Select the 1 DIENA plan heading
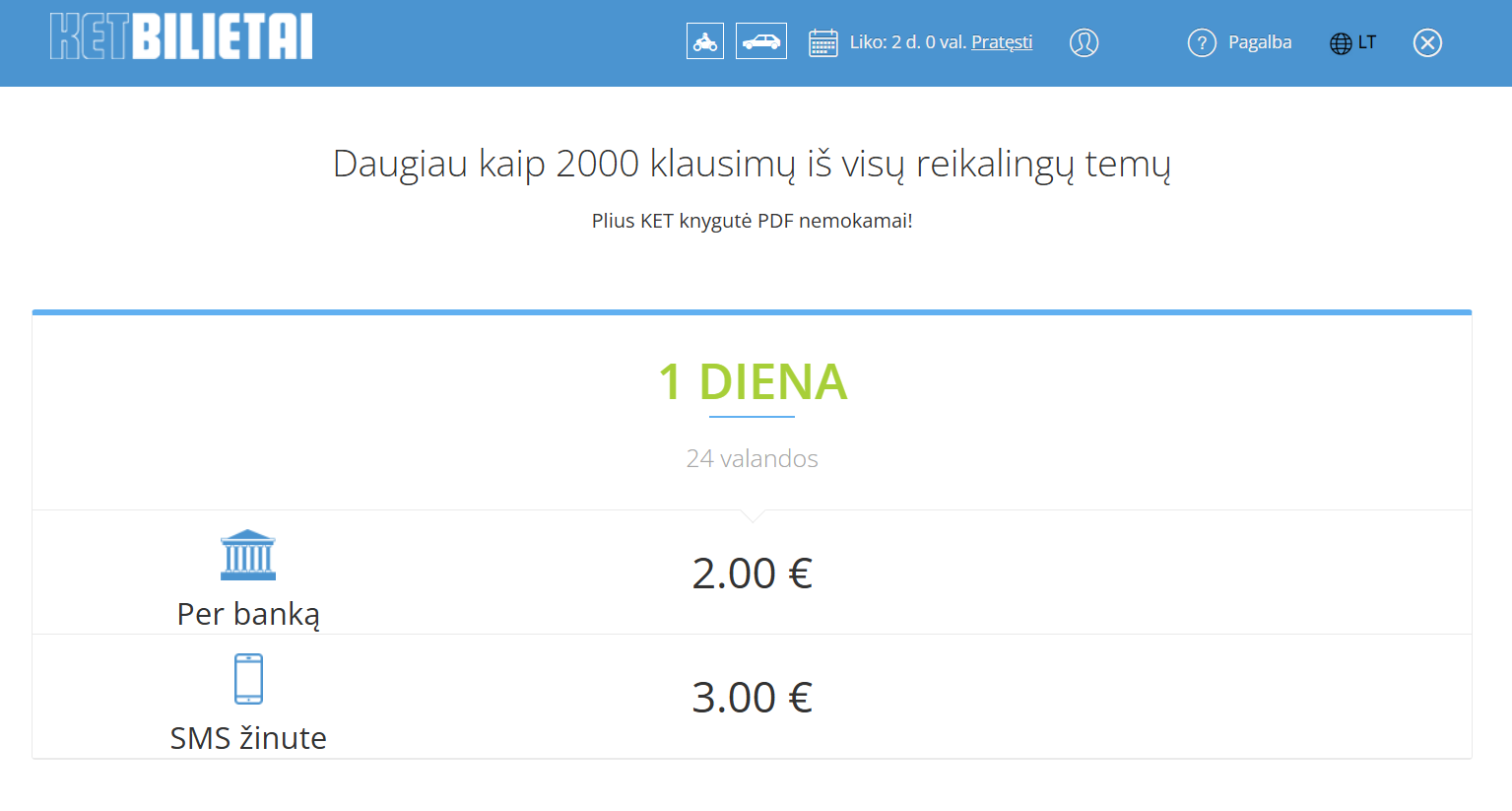This screenshot has height=811, width=1512. click(x=753, y=382)
